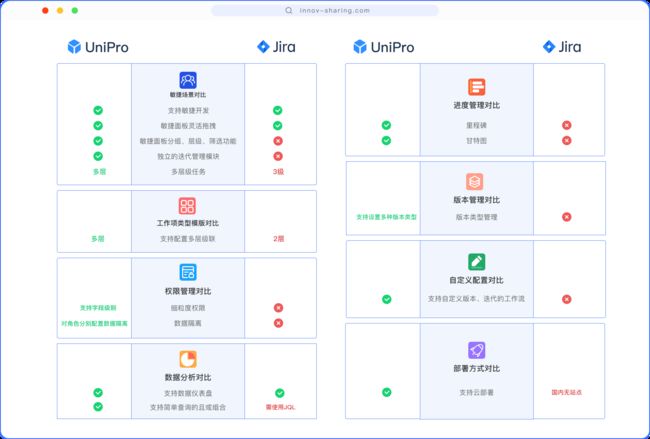Click UniPro's green check for 支持云部署
The height and width of the screenshot is (439, 650).
click(x=387, y=392)
